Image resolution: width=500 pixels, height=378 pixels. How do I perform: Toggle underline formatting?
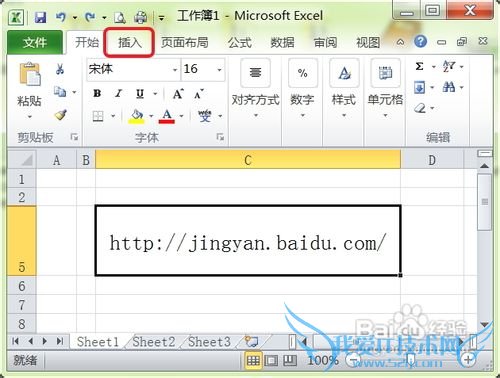[140, 94]
